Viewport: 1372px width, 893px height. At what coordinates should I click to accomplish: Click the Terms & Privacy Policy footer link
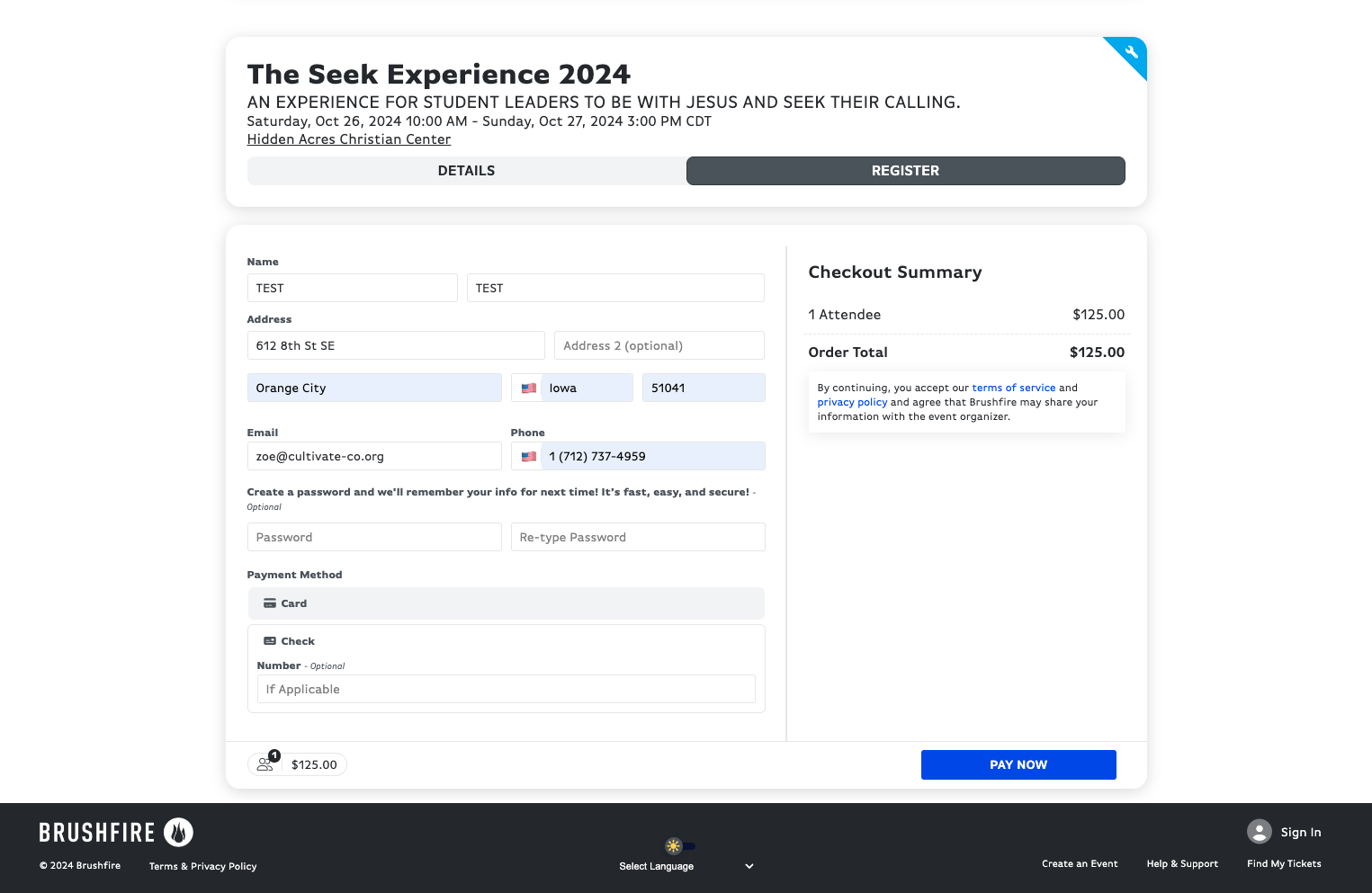pyautogui.click(x=203, y=867)
